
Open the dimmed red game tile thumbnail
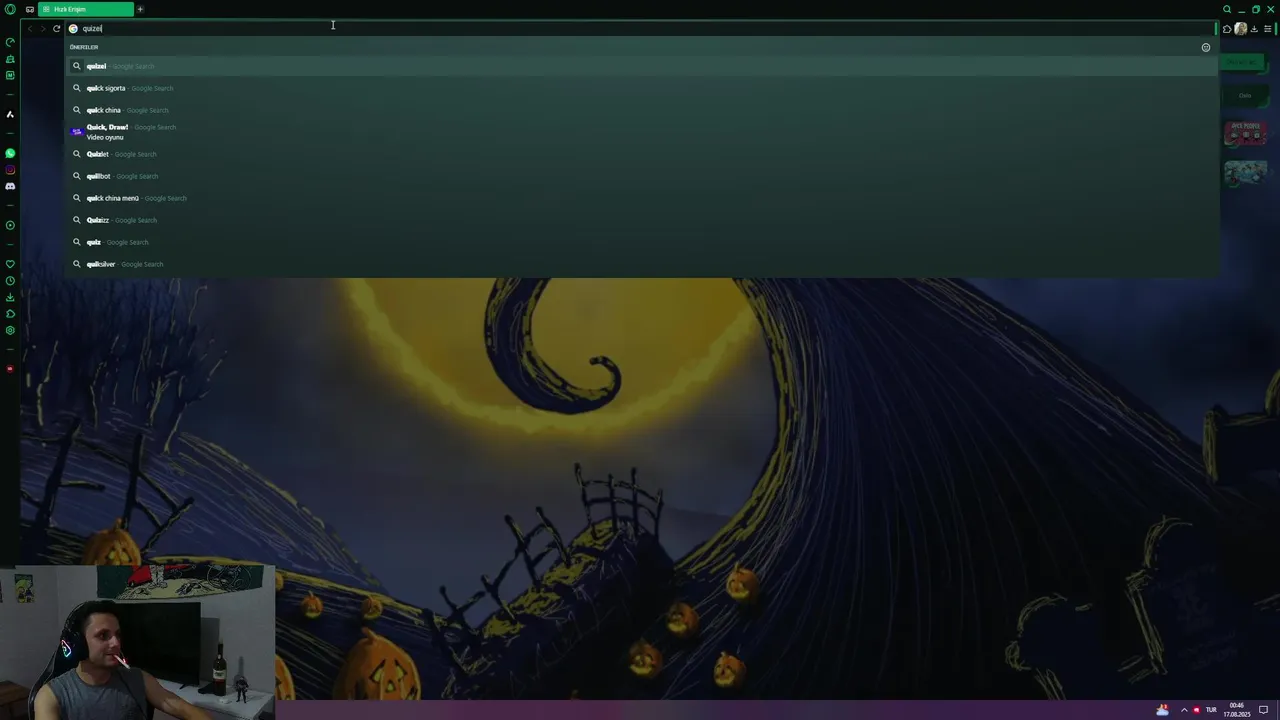coord(1245,133)
